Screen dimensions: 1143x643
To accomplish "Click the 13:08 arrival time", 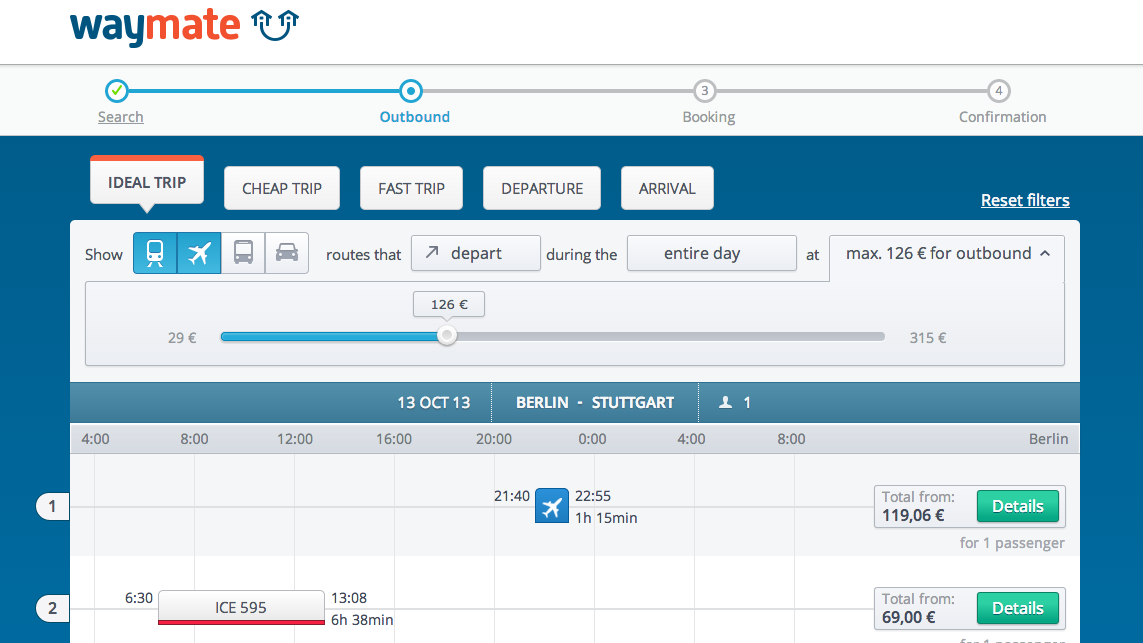I will [349, 598].
